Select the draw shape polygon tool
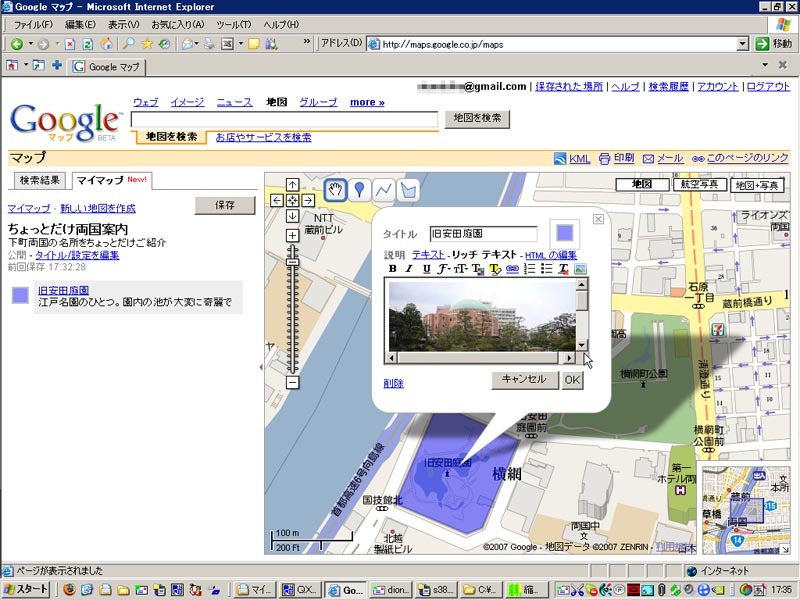 (408, 190)
